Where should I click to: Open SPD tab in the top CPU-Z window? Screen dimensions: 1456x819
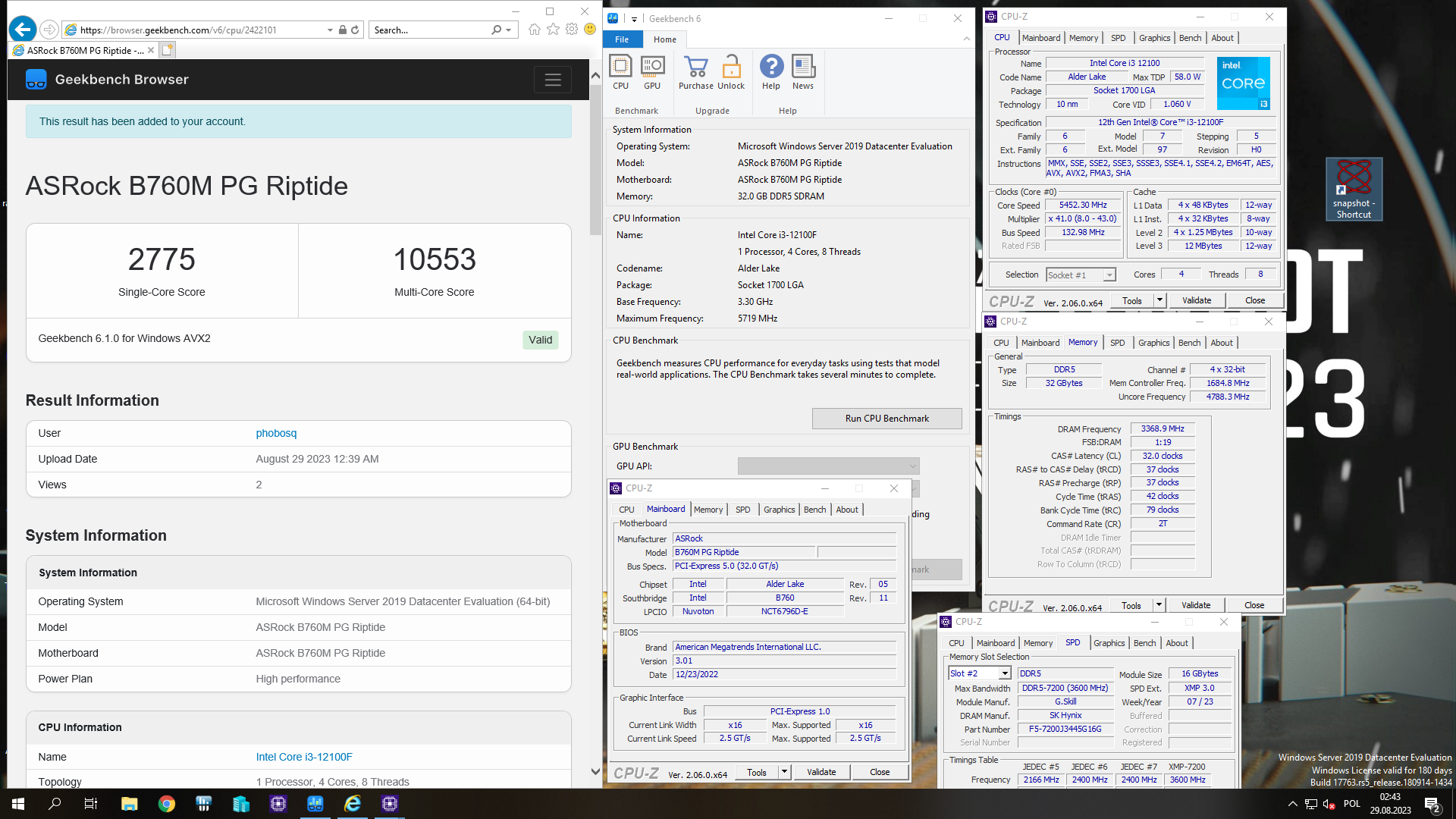click(x=1119, y=38)
